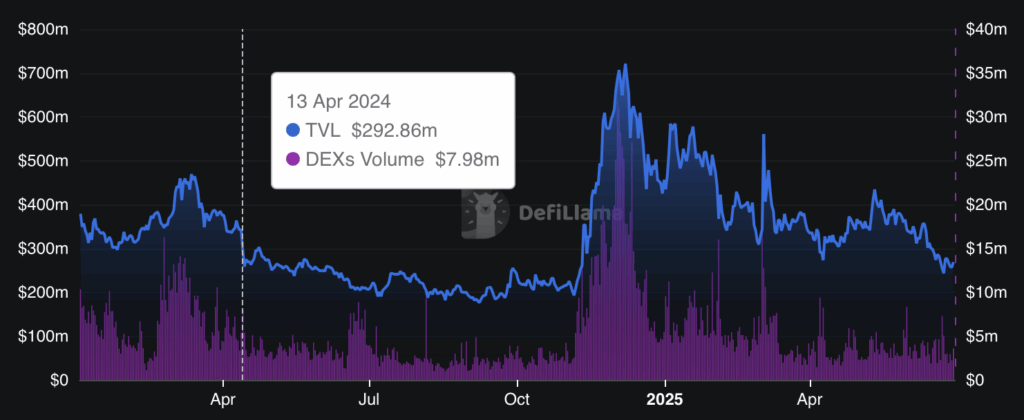Click the blue TVL dot in tooltip

(x=293, y=130)
